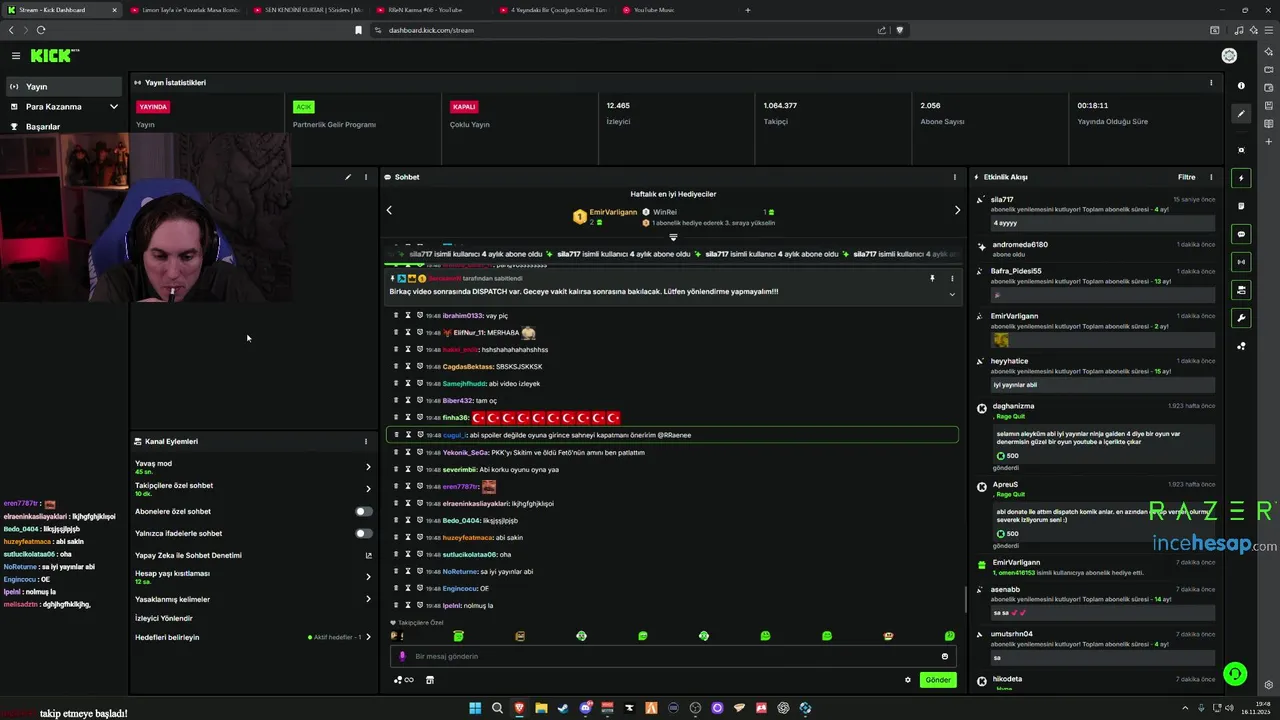Collapse the pinned message chevron
1280x720 pixels.
pyautogui.click(x=952, y=295)
